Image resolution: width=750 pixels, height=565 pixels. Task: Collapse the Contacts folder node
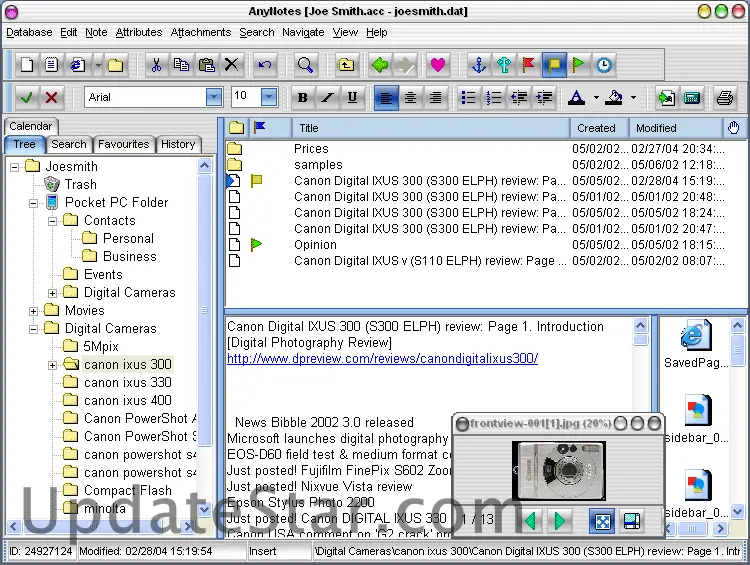pyautogui.click(x=53, y=221)
